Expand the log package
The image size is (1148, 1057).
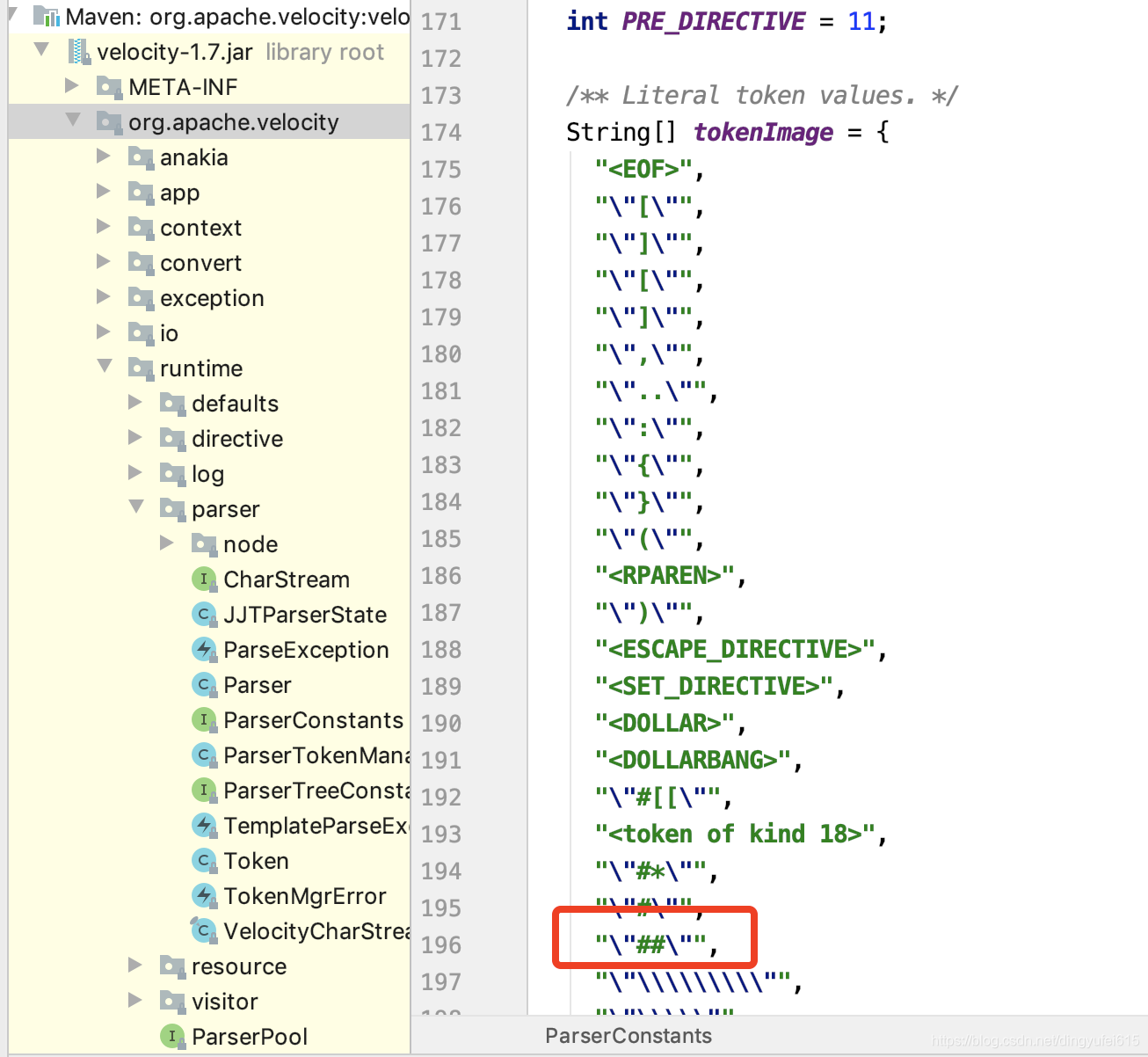pos(135,472)
